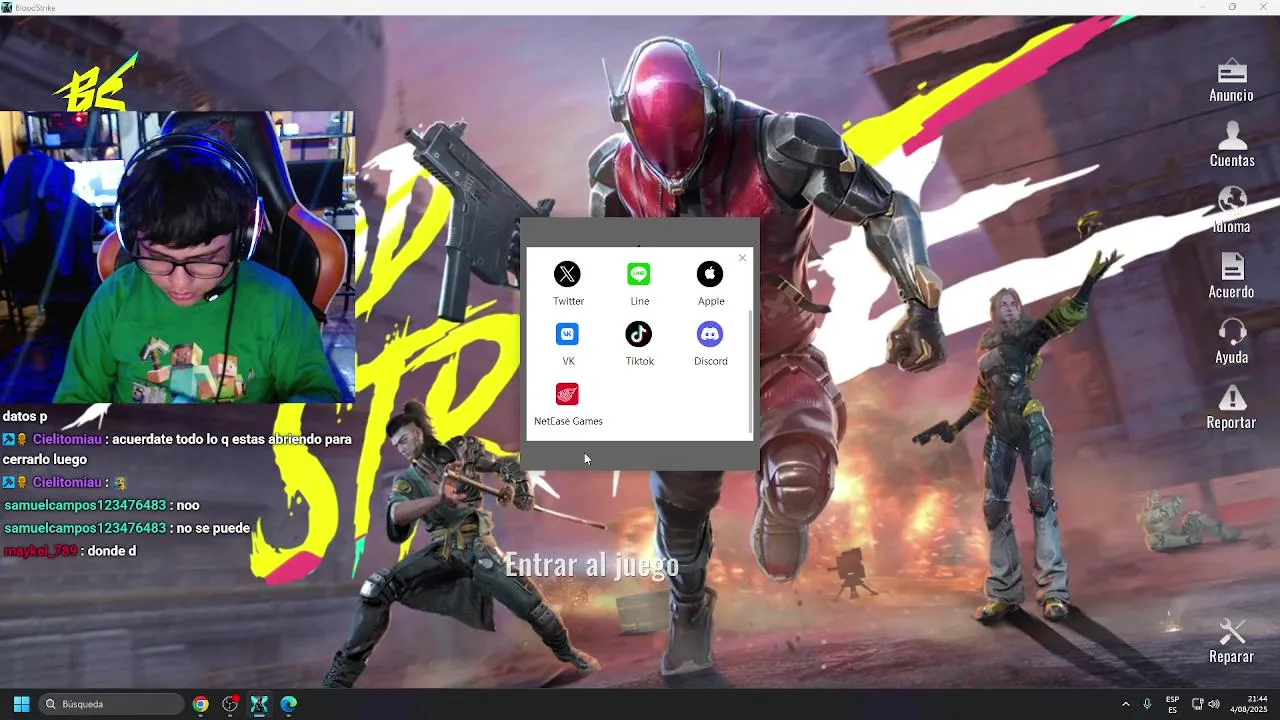
Task: Sign in with Apple icon
Action: [710, 274]
